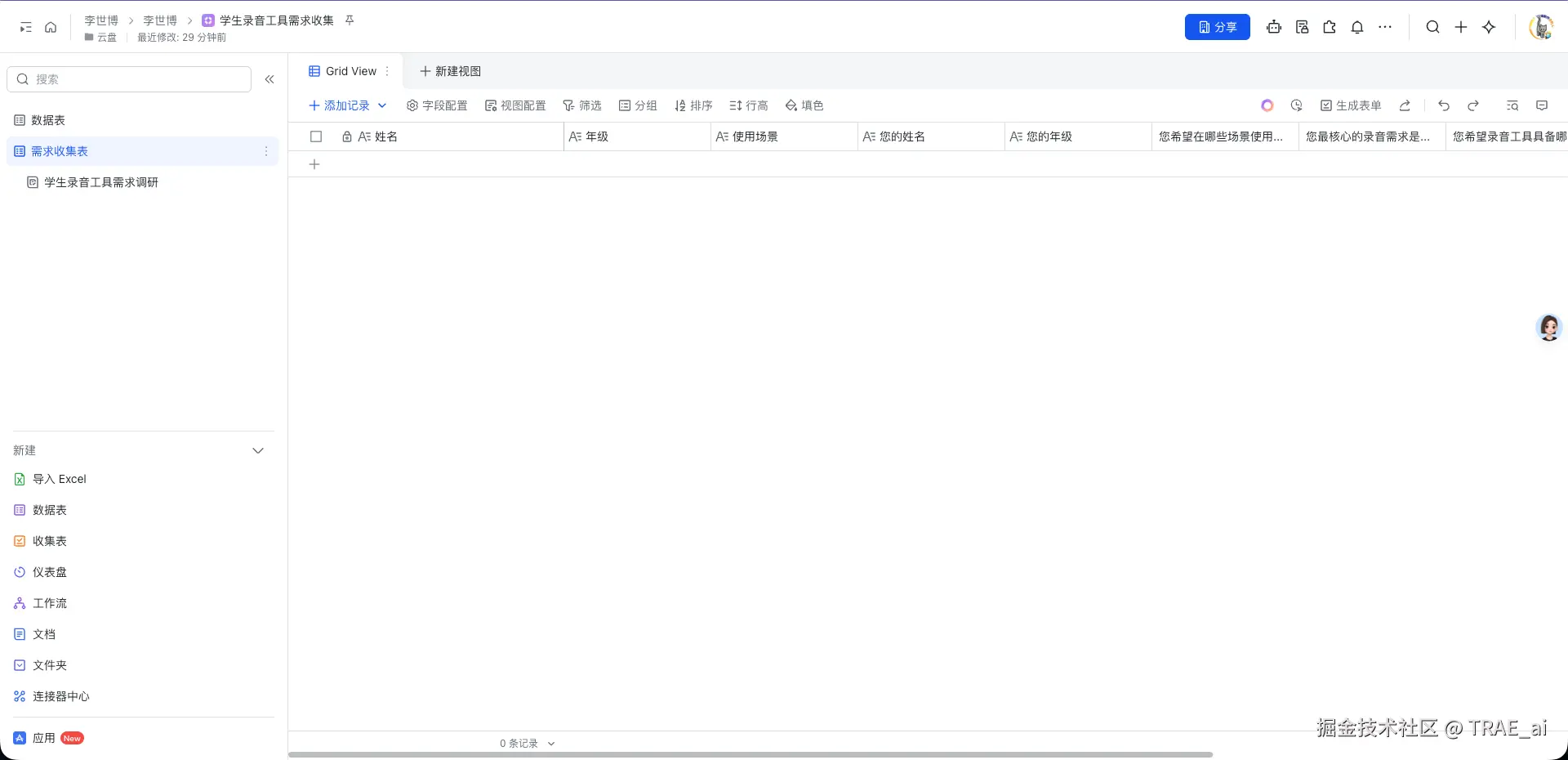Click the share arrow icon beside 生成表单
This screenshot has height=760, width=1568.
(1405, 105)
